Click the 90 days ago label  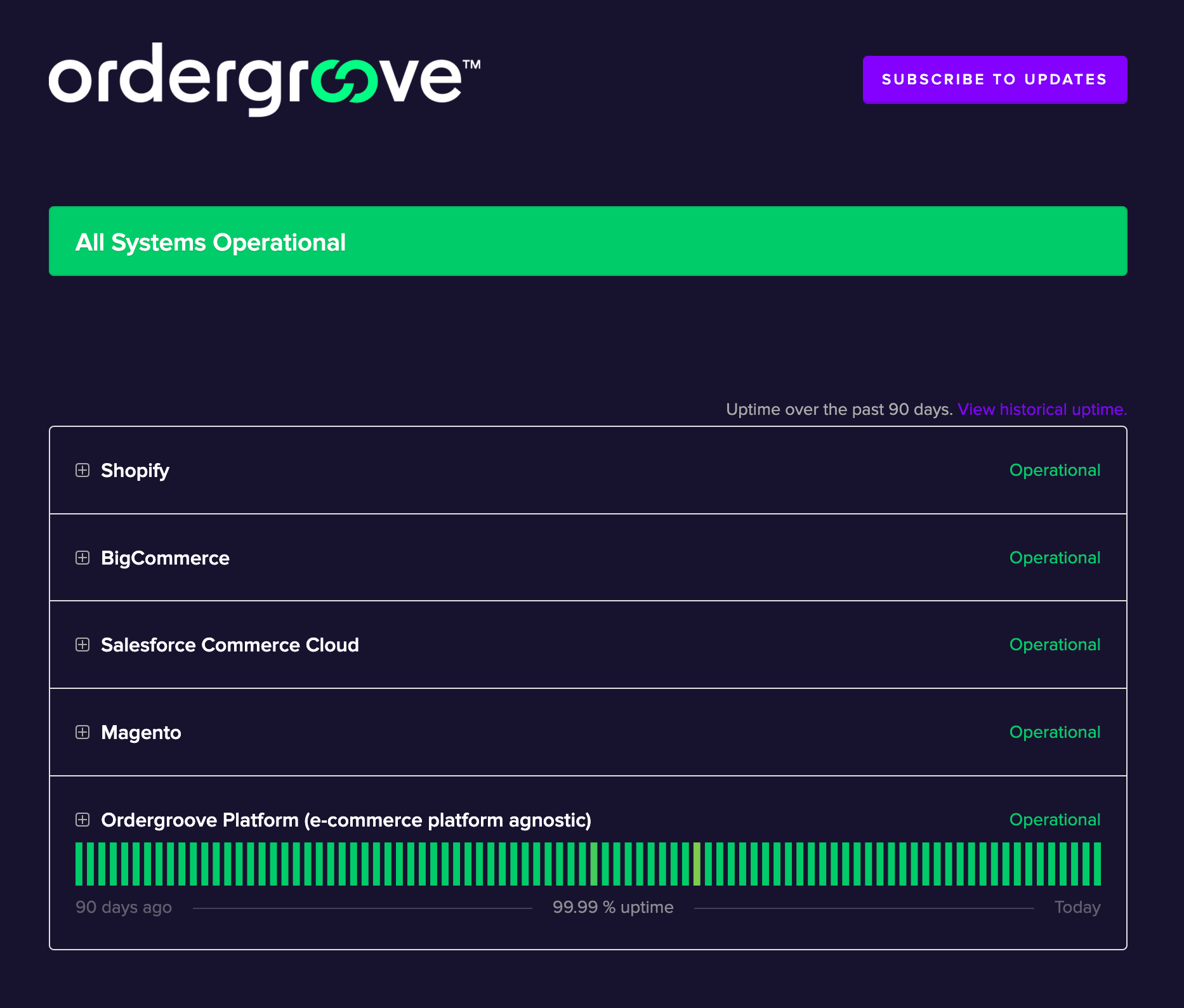124,907
